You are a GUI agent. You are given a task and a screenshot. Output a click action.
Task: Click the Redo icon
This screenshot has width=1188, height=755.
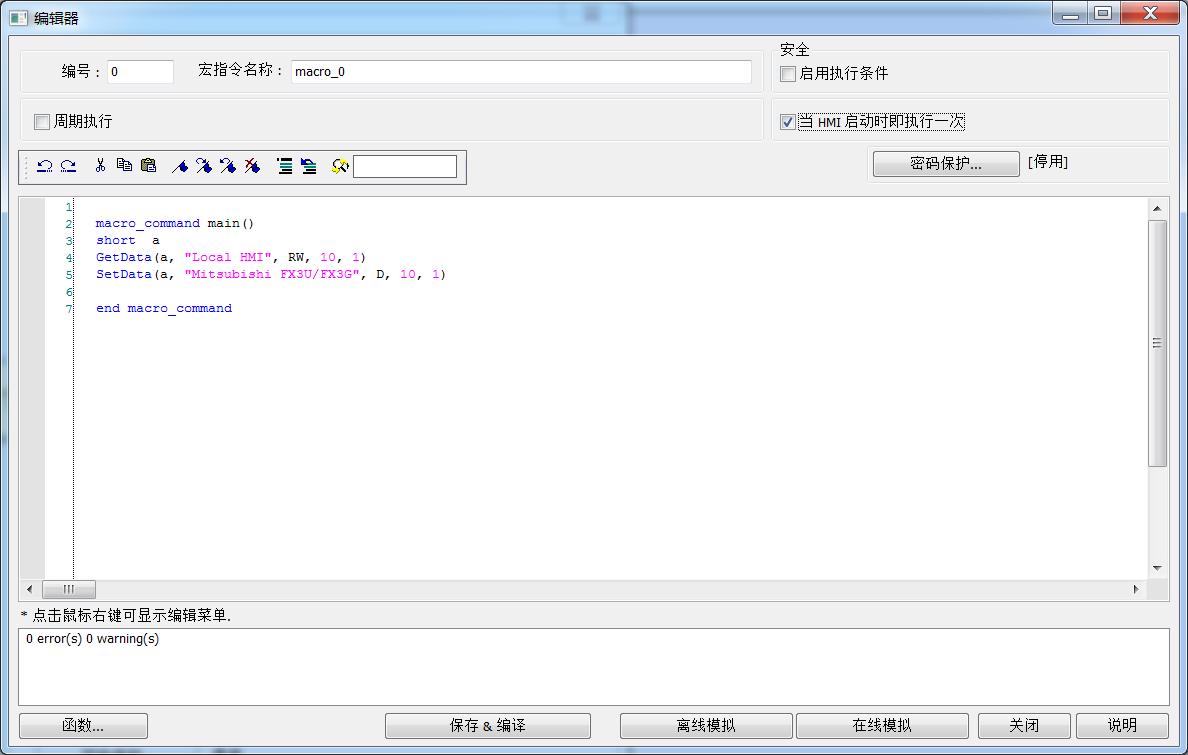coord(67,165)
